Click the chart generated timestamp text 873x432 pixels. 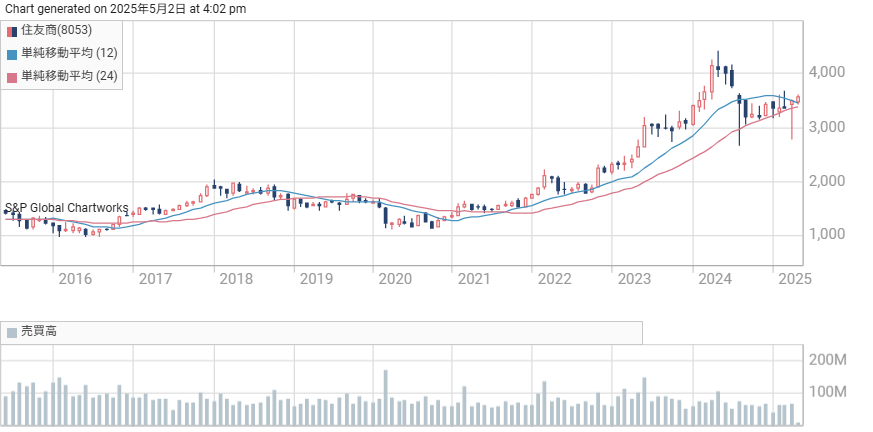click(125, 9)
